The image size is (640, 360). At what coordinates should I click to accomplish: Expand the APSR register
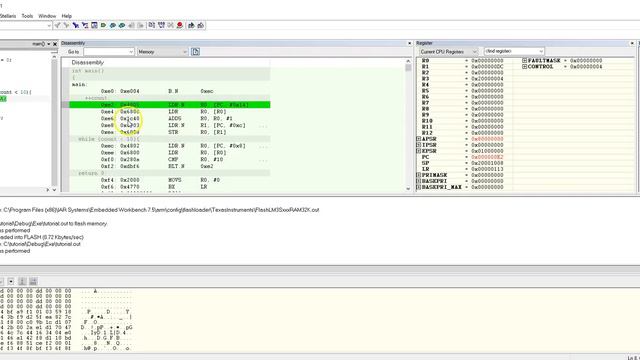coord(418,139)
